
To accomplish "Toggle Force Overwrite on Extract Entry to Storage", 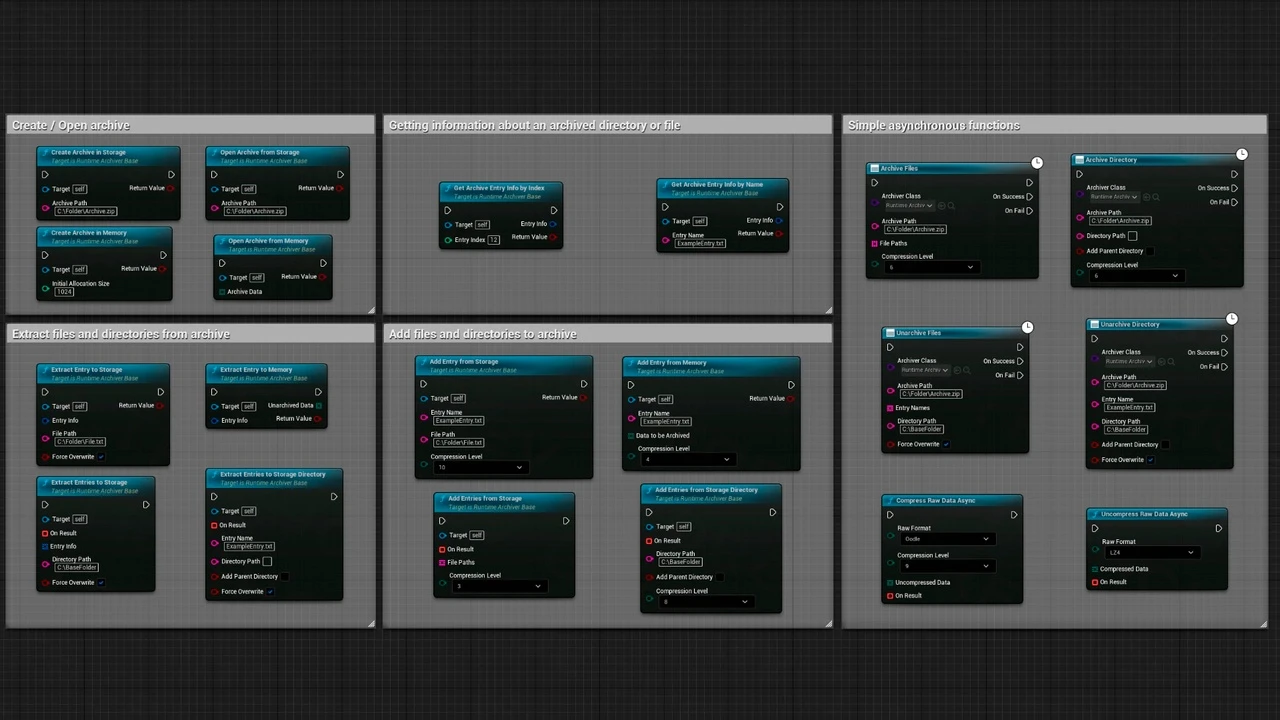I will click(x=101, y=457).
